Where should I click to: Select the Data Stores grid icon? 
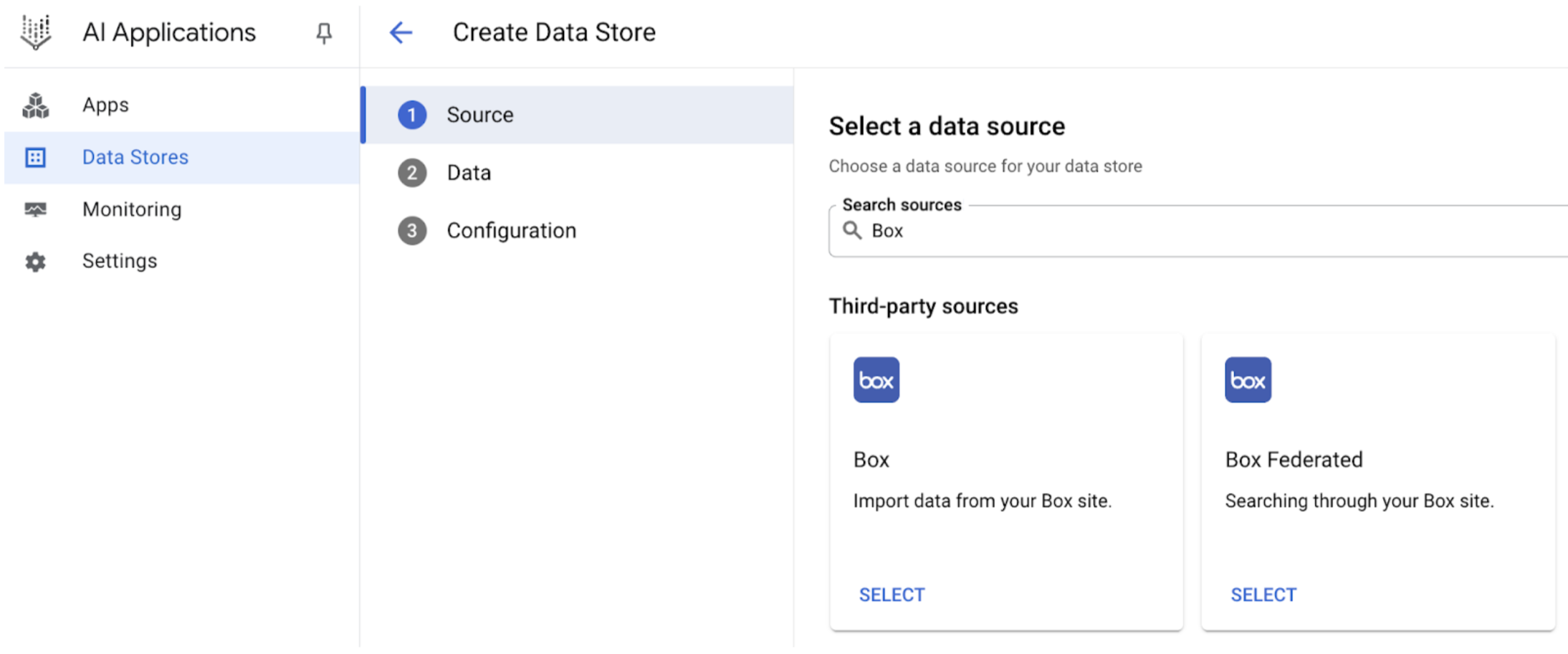pos(35,157)
